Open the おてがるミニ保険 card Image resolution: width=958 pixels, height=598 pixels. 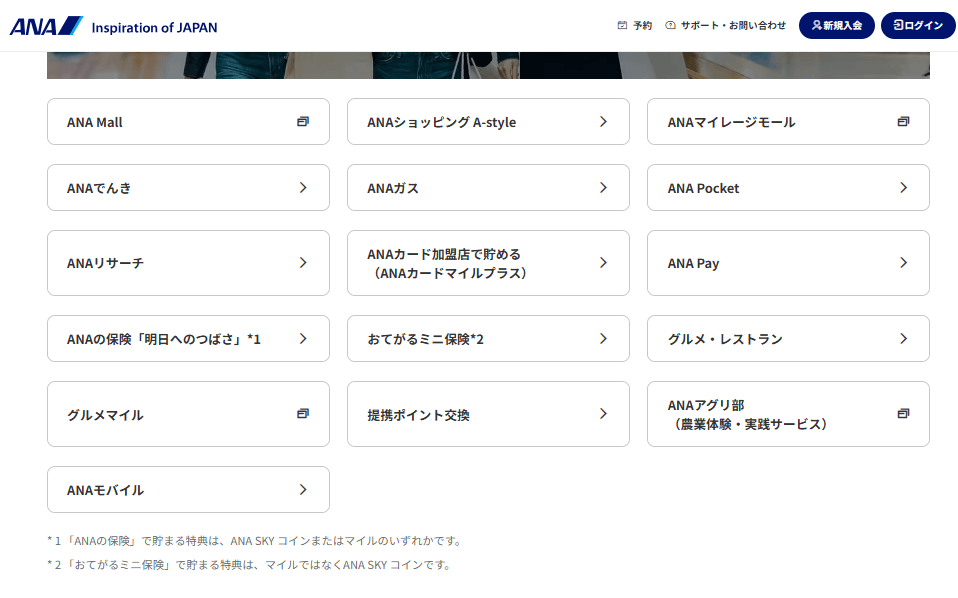tap(488, 338)
